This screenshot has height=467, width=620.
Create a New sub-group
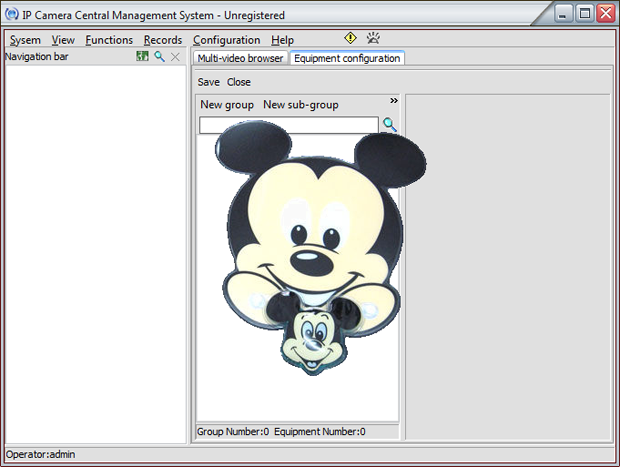pyautogui.click(x=301, y=105)
